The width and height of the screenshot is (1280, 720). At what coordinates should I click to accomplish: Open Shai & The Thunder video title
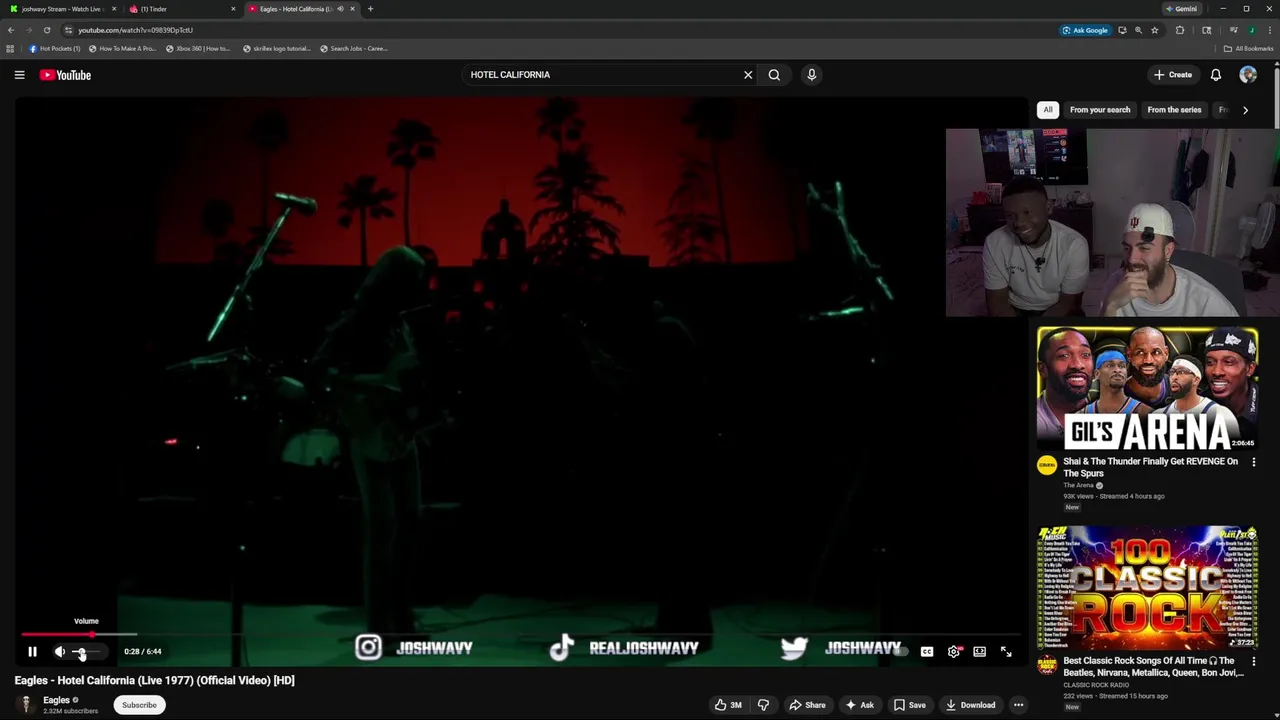pos(1150,467)
